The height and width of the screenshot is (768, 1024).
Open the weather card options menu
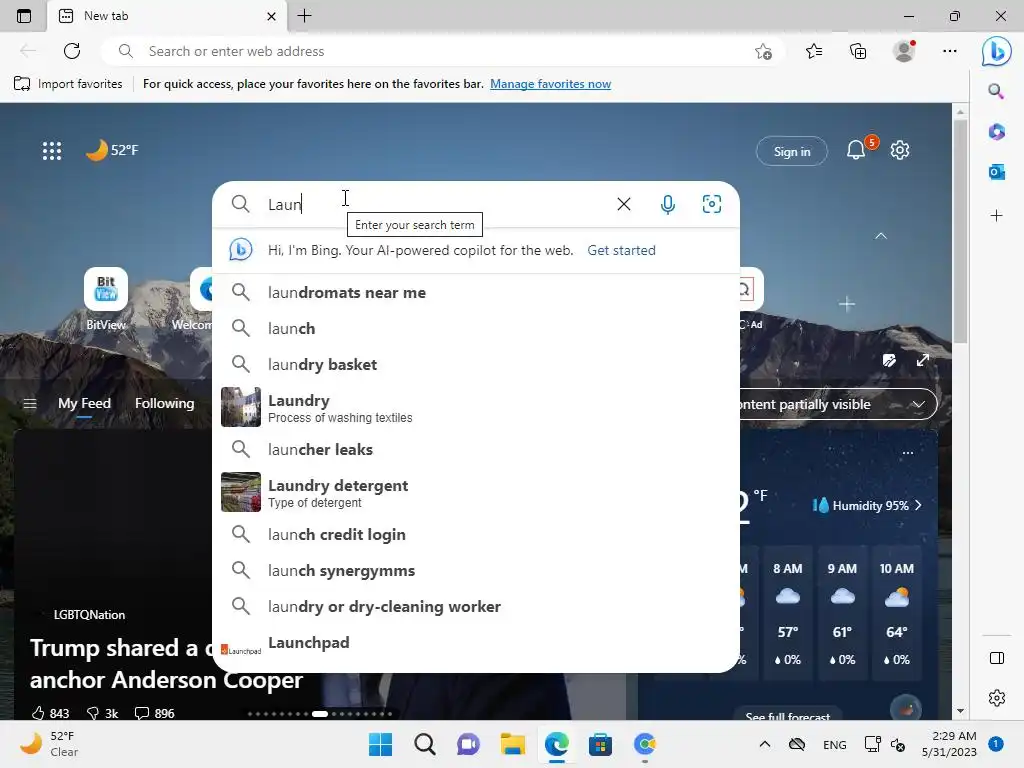pyautogui.click(x=908, y=453)
